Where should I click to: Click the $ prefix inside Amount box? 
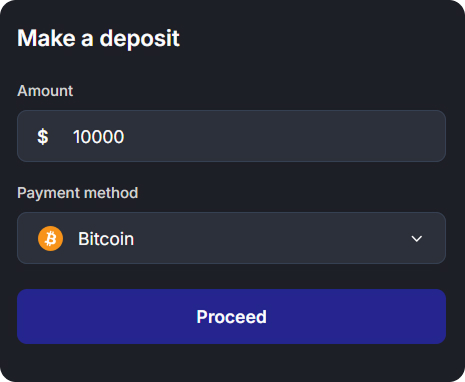[43, 137]
